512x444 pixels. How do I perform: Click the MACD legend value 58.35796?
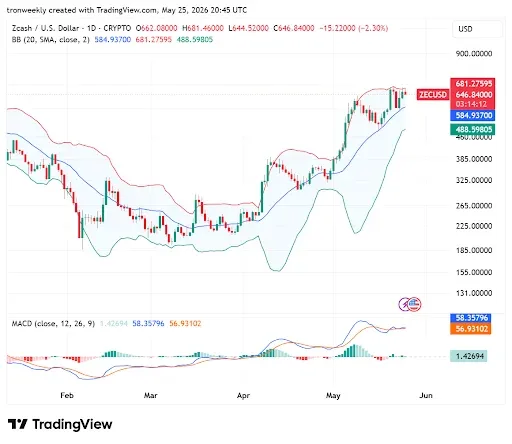click(x=148, y=323)
